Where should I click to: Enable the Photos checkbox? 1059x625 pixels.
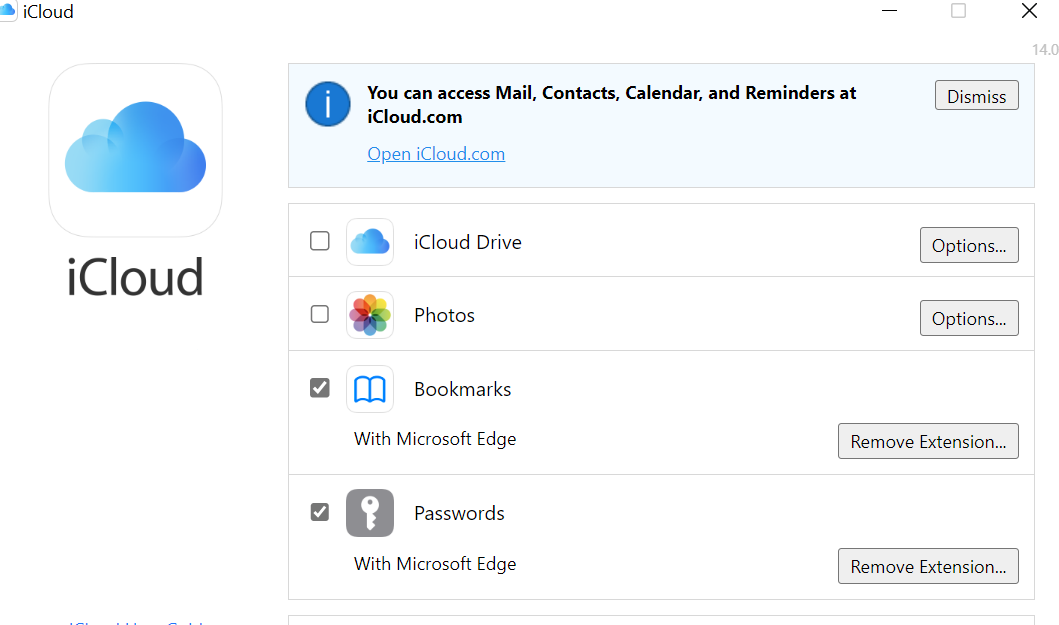click(320, 314)
